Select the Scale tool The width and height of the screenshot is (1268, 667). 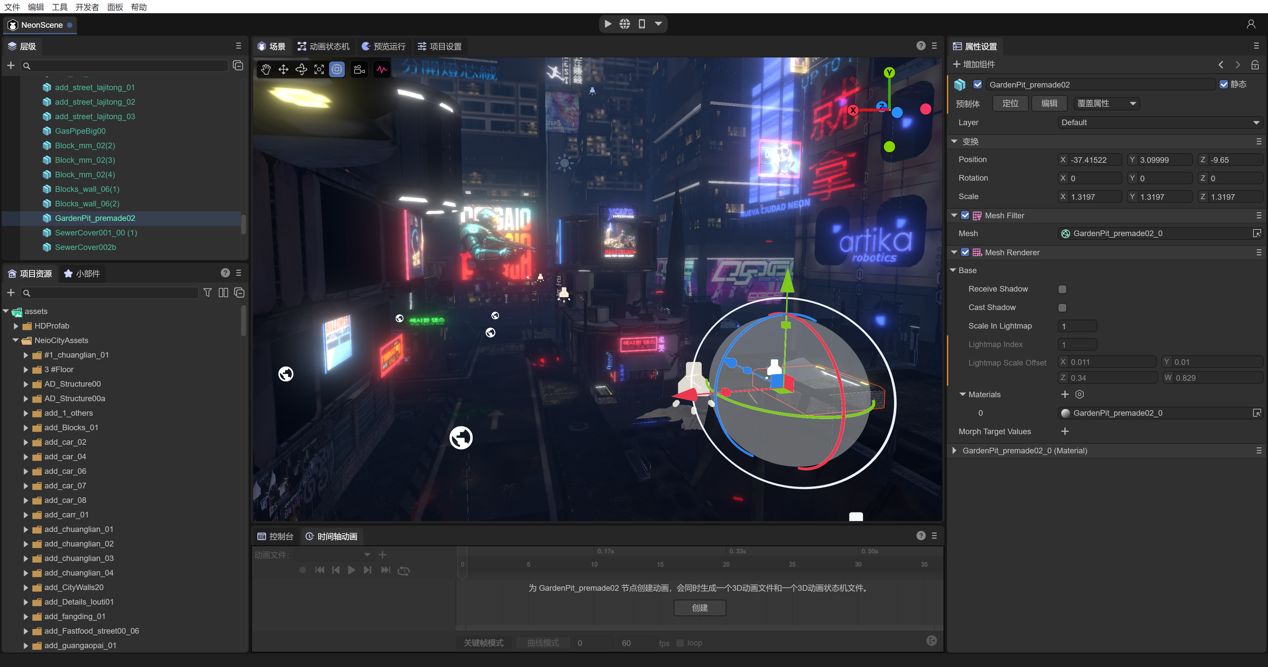319,69
